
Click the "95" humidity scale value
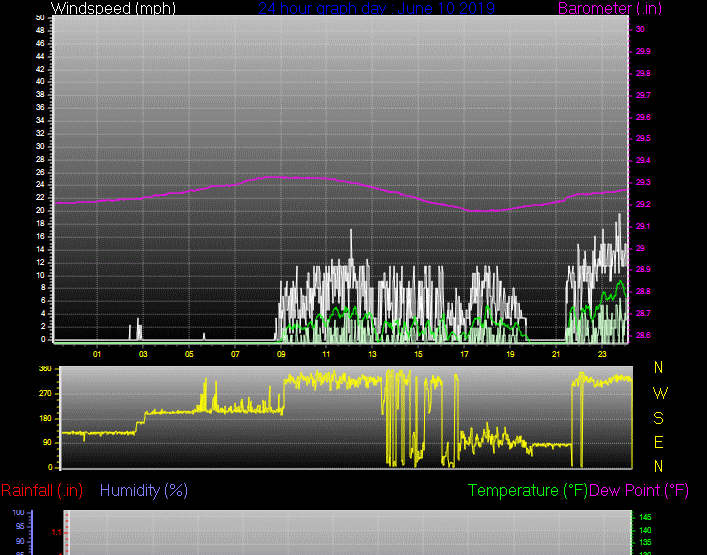click(20, 527)
